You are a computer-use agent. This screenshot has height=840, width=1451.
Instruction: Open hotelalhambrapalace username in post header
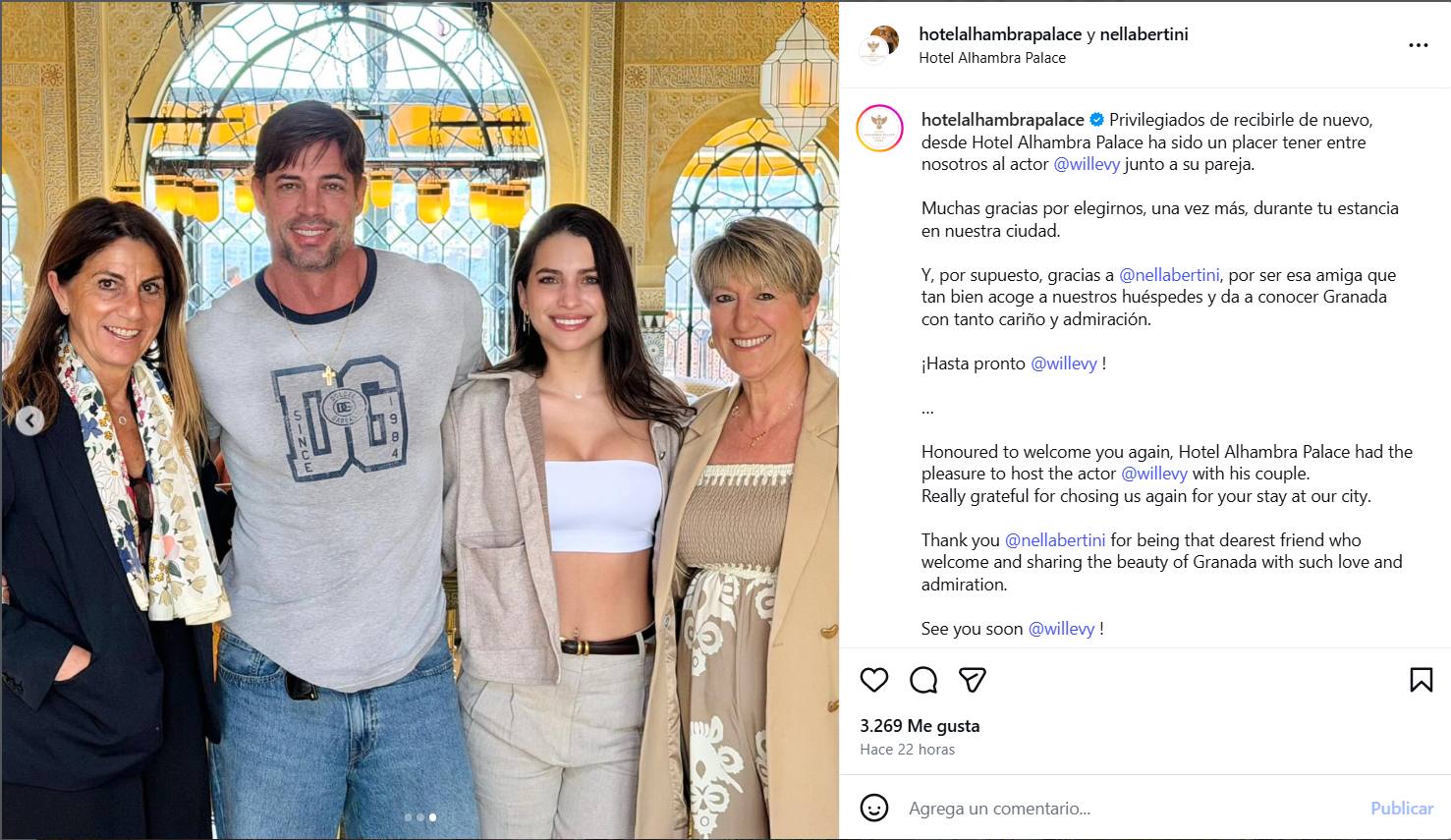pyautogui.click(x=1000, y=34)
